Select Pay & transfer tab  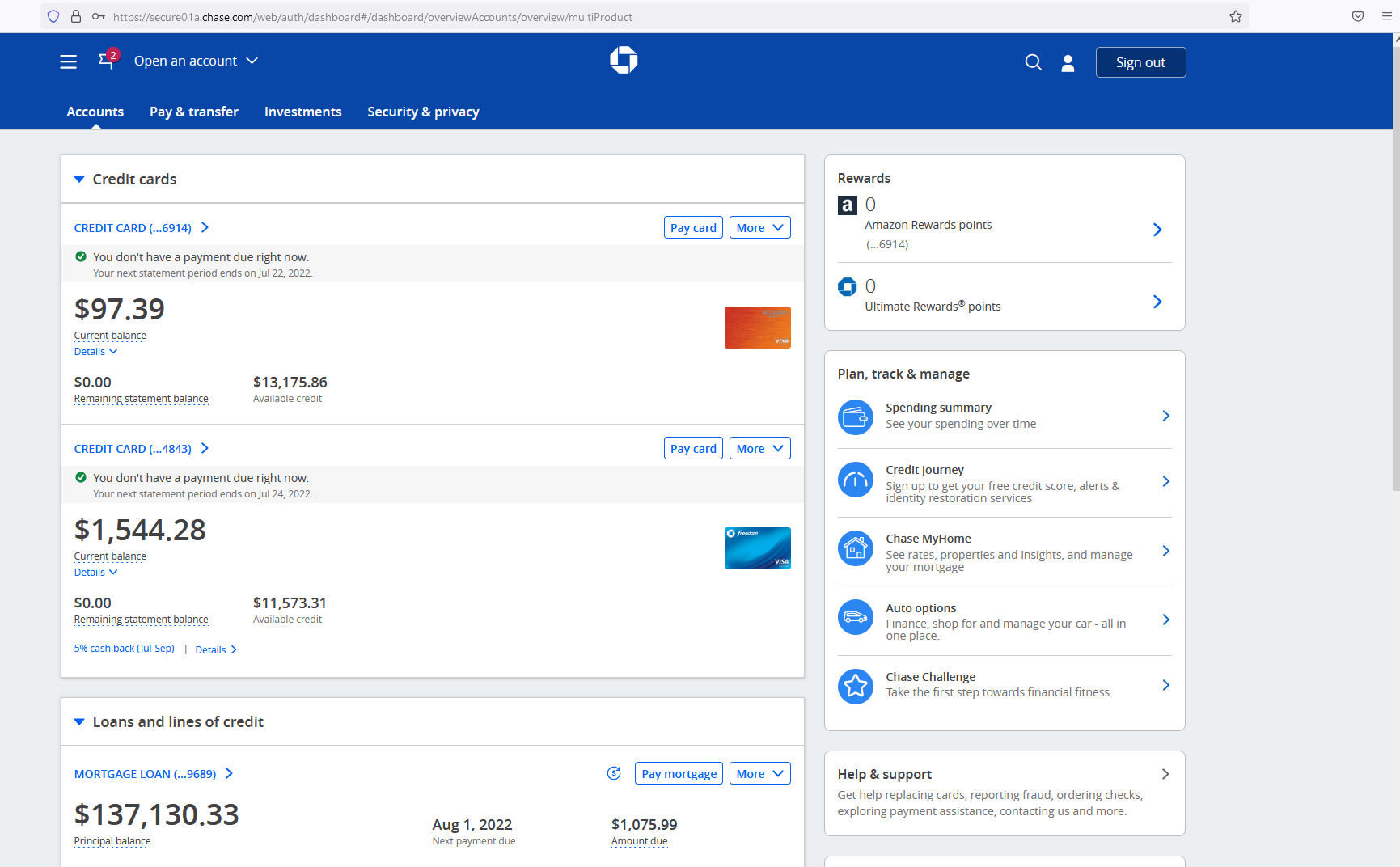[x=194, y=112]
